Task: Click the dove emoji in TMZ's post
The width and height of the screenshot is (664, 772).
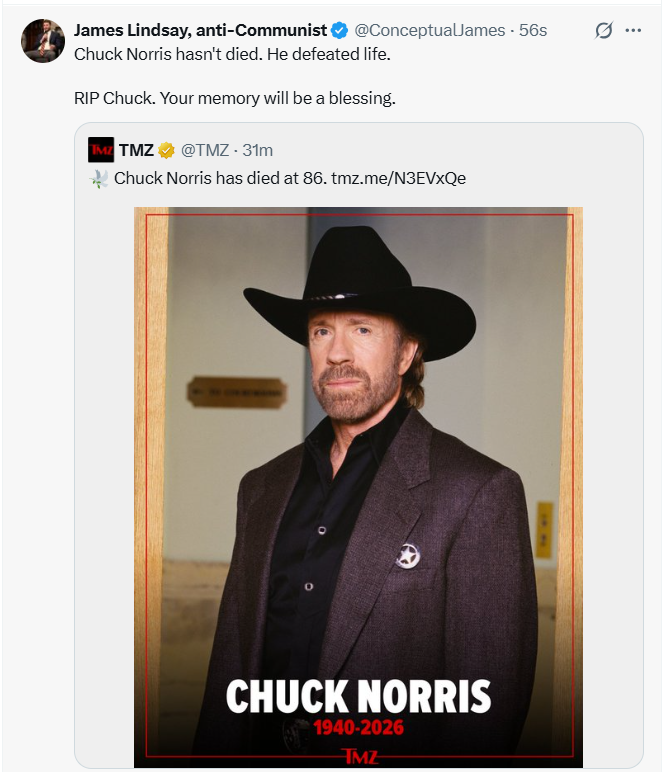Action: pos(99,179)
